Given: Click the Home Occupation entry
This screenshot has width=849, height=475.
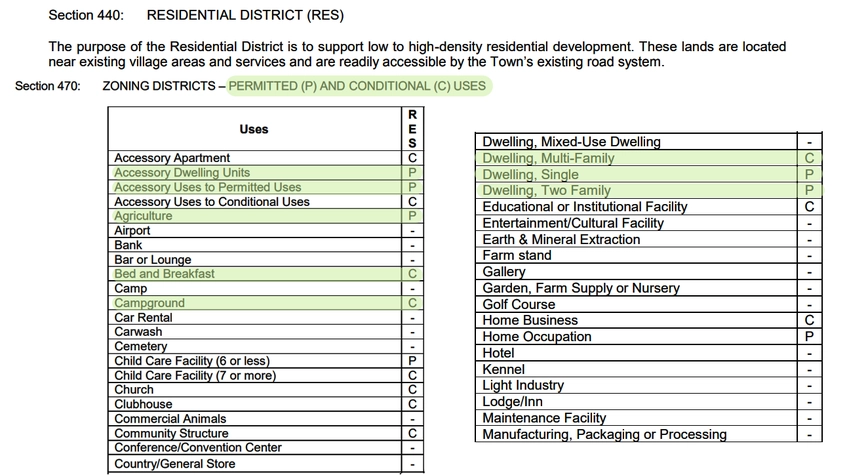Looking at the screenshot, I should click(537, 337).
